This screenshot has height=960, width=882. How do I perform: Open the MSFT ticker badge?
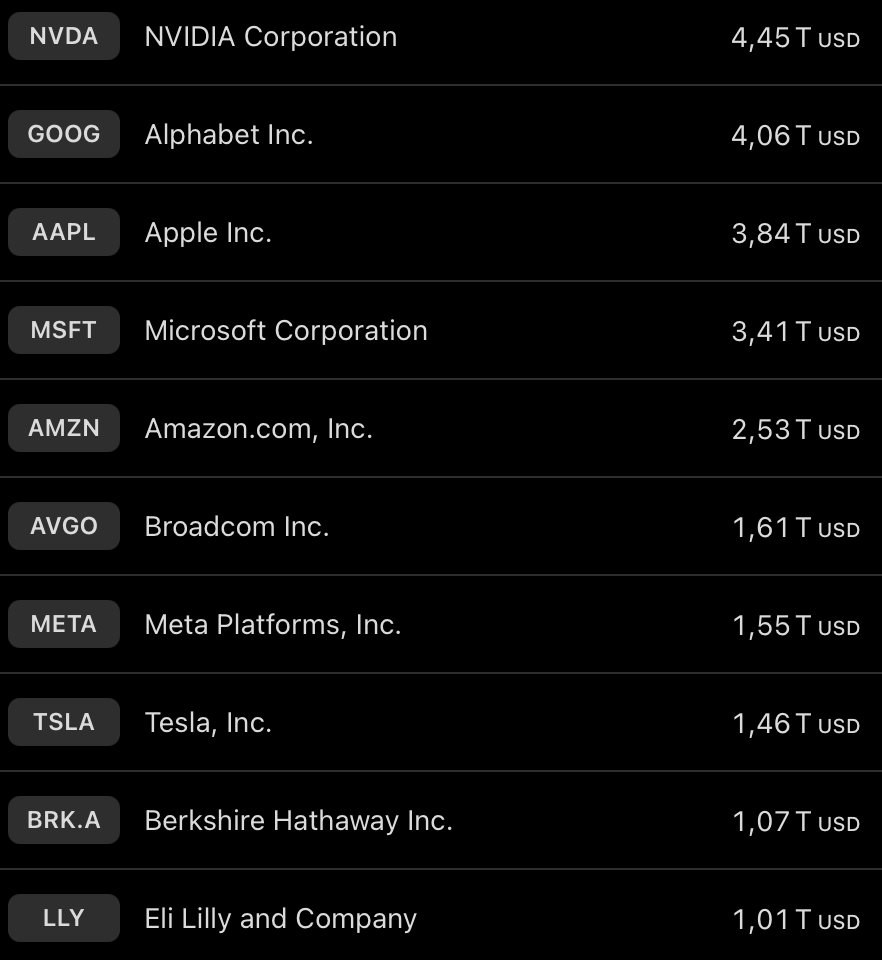64,331
